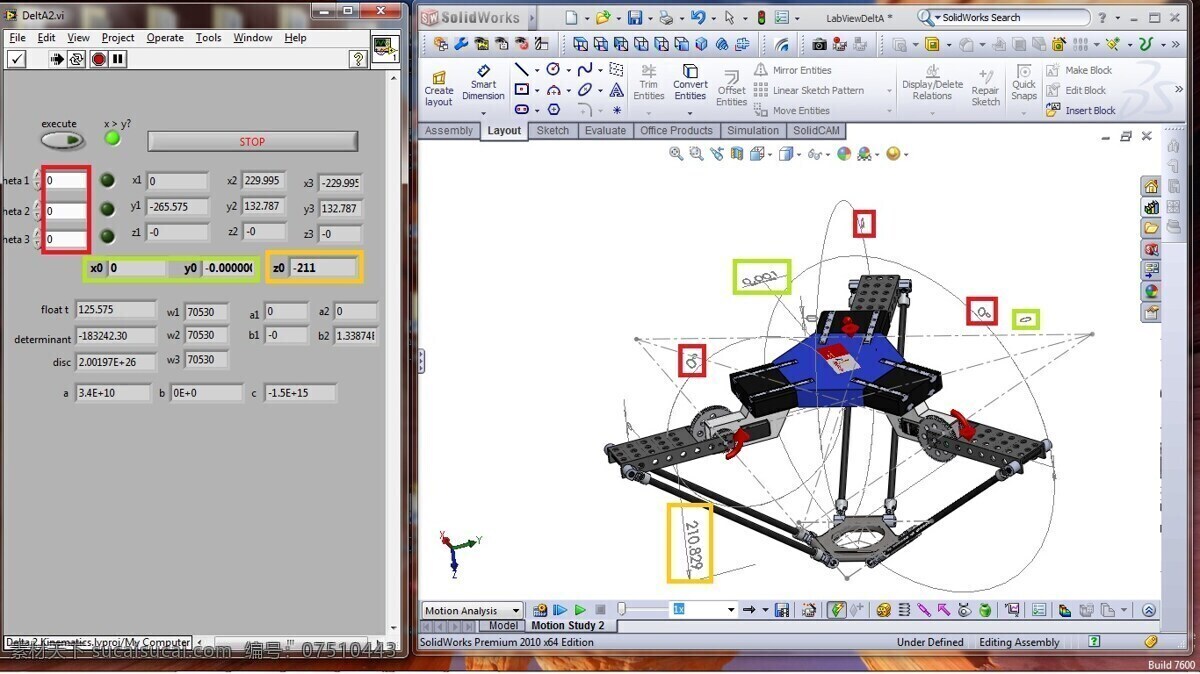
Task: Toggle the Quick Snaps button
Action: tap(1024, 83)
